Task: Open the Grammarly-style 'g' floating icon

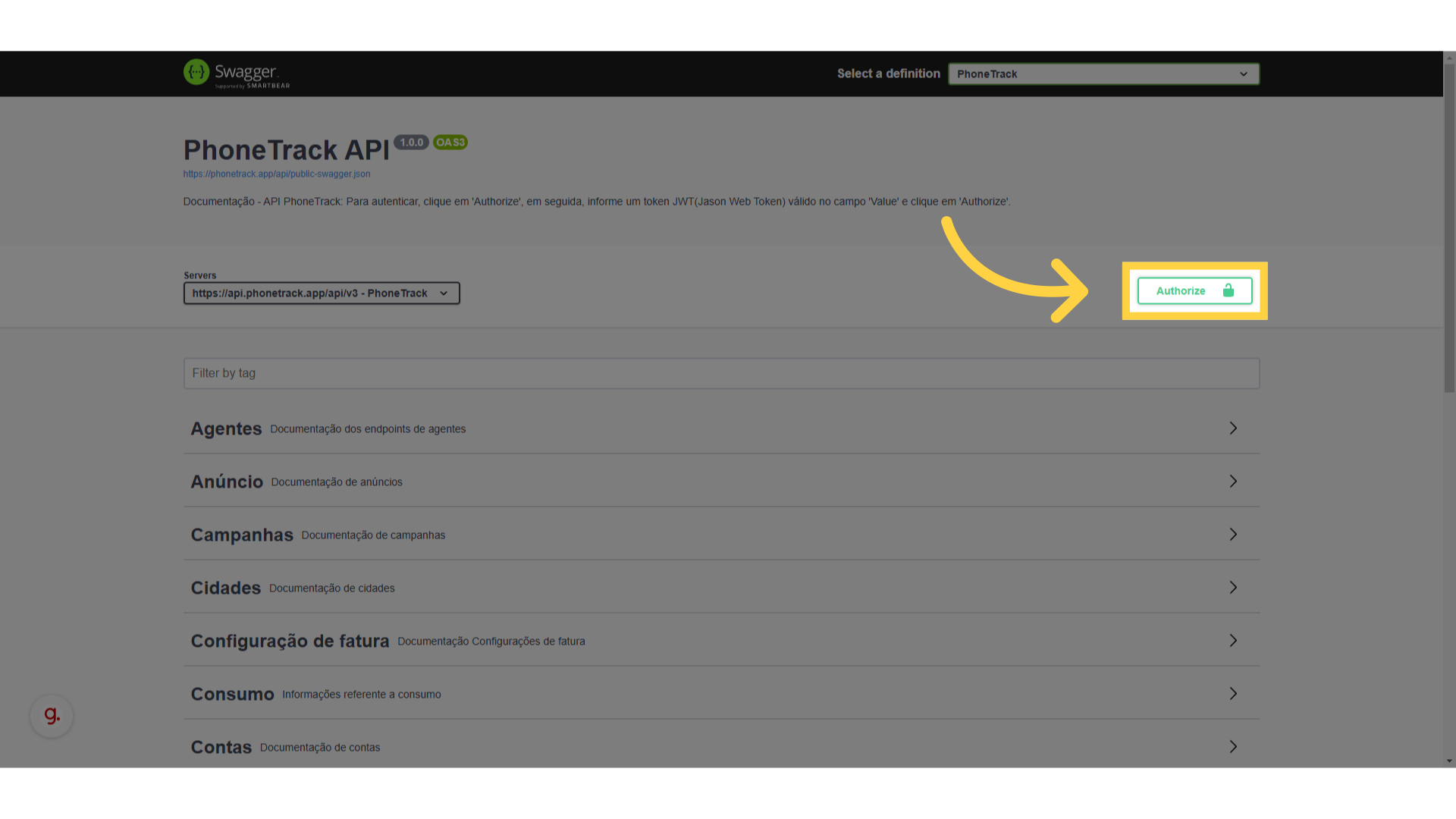Action: (52, 716)
